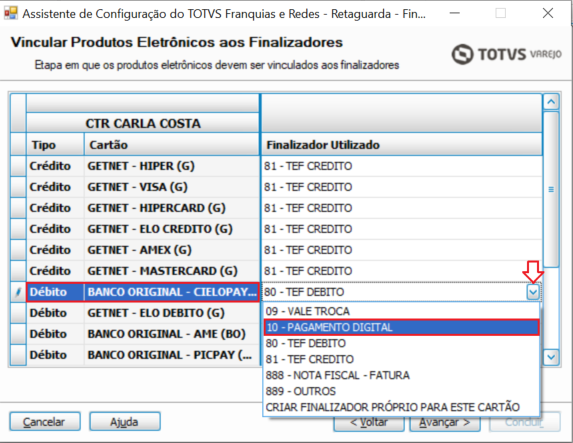
Task: Click finalizador cell of GETNET - HIPER row
Action: click(401, 166)
